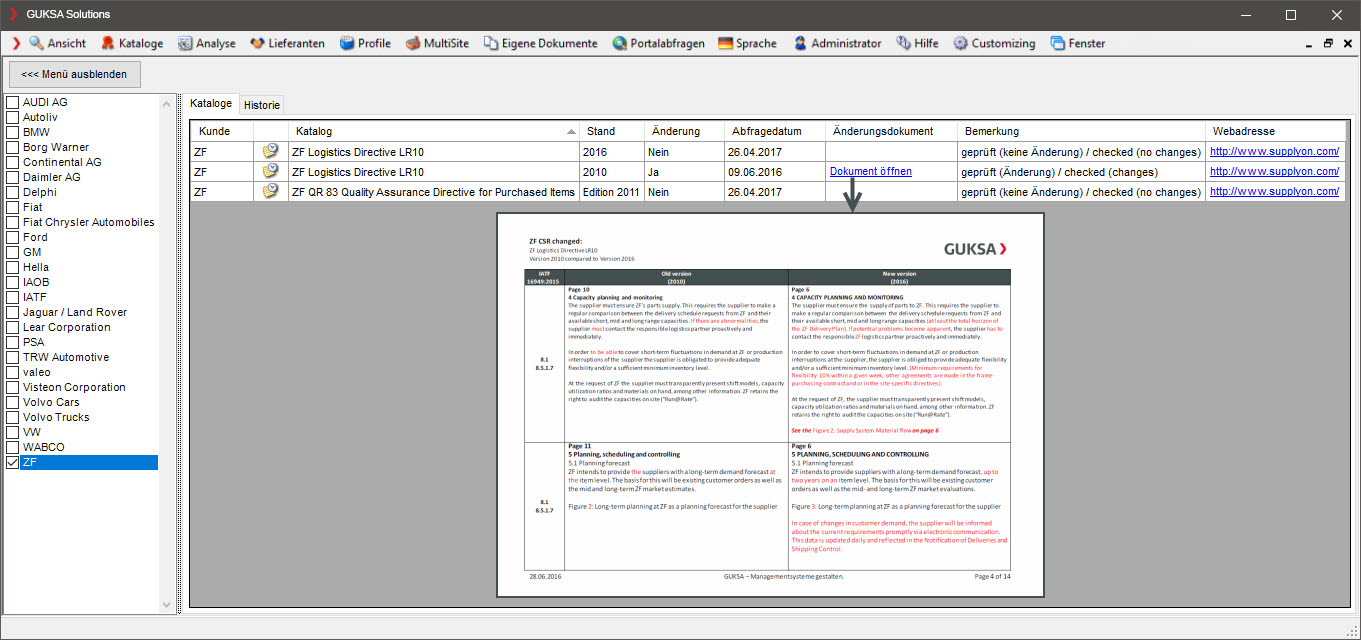Click the Administrator user icon
The width and height of the screenshot is (1361, 640).
point(800,43)
